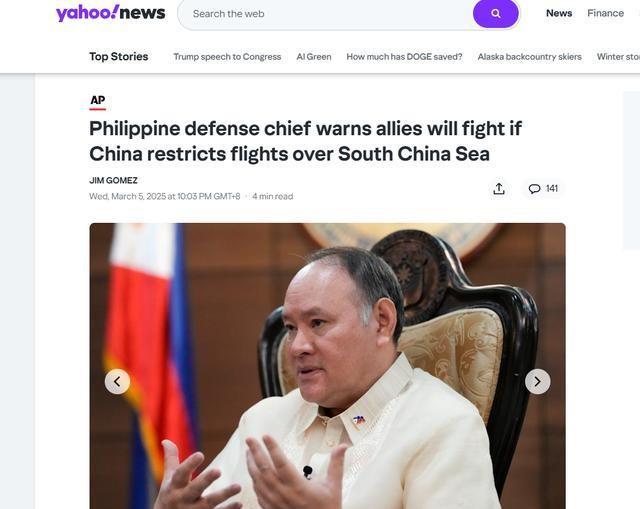Open the Winter storm topic link

coord(618,57)
